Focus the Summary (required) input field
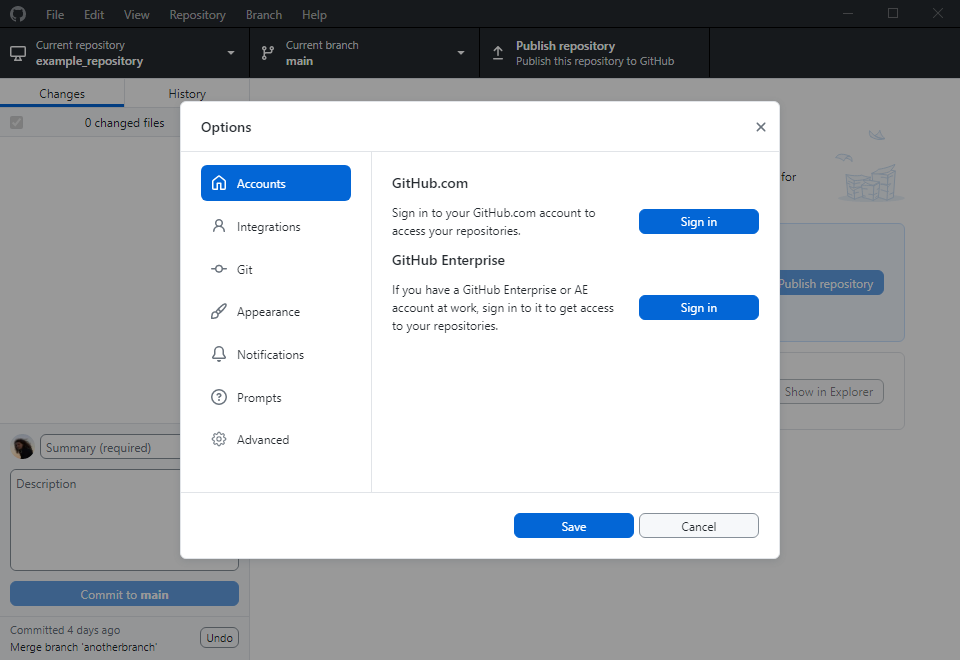This screenshot has height=660, width=960. pos(110,447)
